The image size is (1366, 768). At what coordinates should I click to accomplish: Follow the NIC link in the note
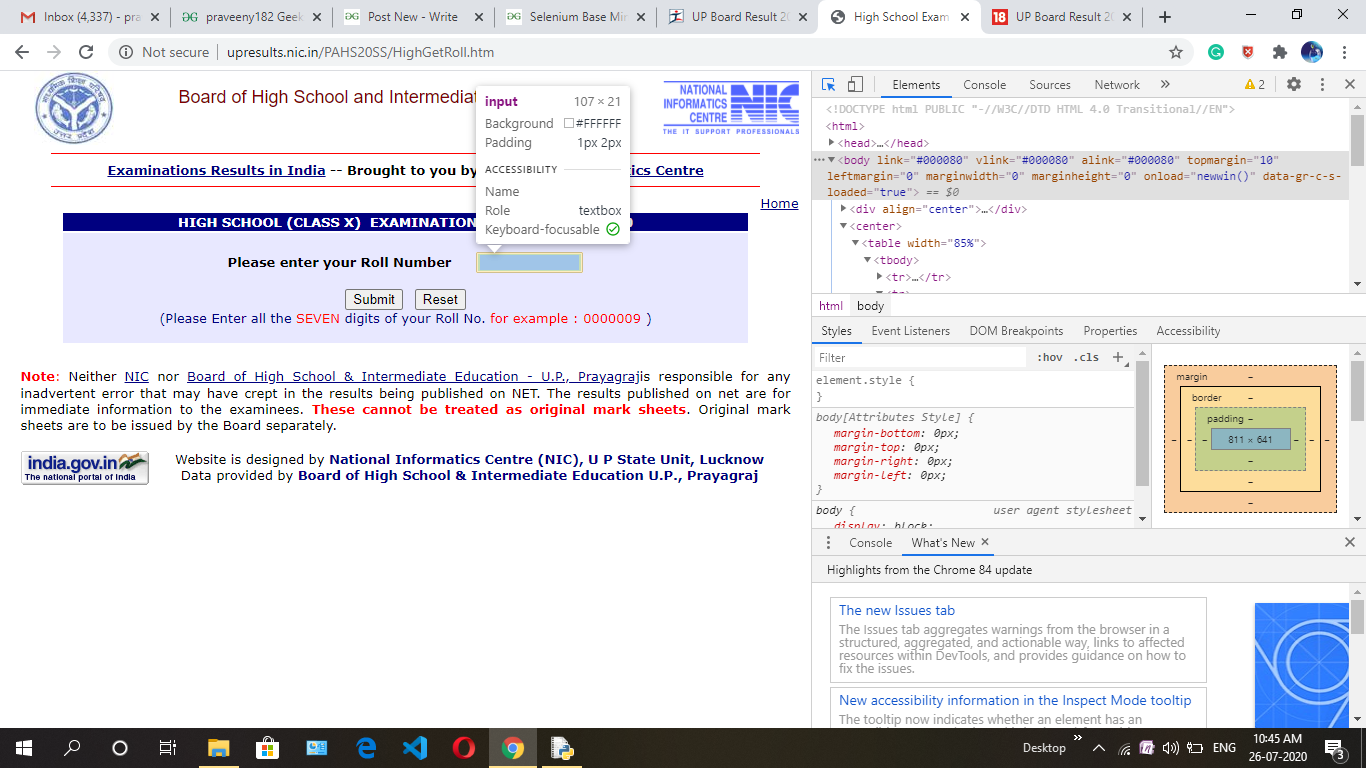click(x=136, y=377)
